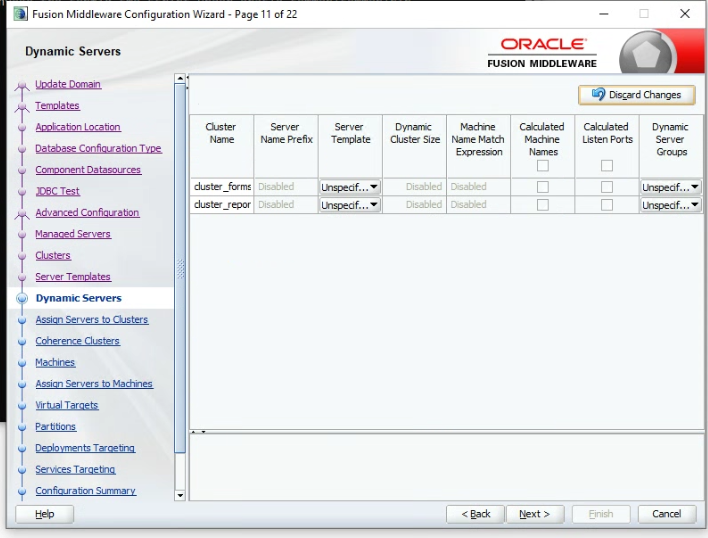Open Dynamic Server Groups dropdown for cluster_repor

tap(671, 205)
